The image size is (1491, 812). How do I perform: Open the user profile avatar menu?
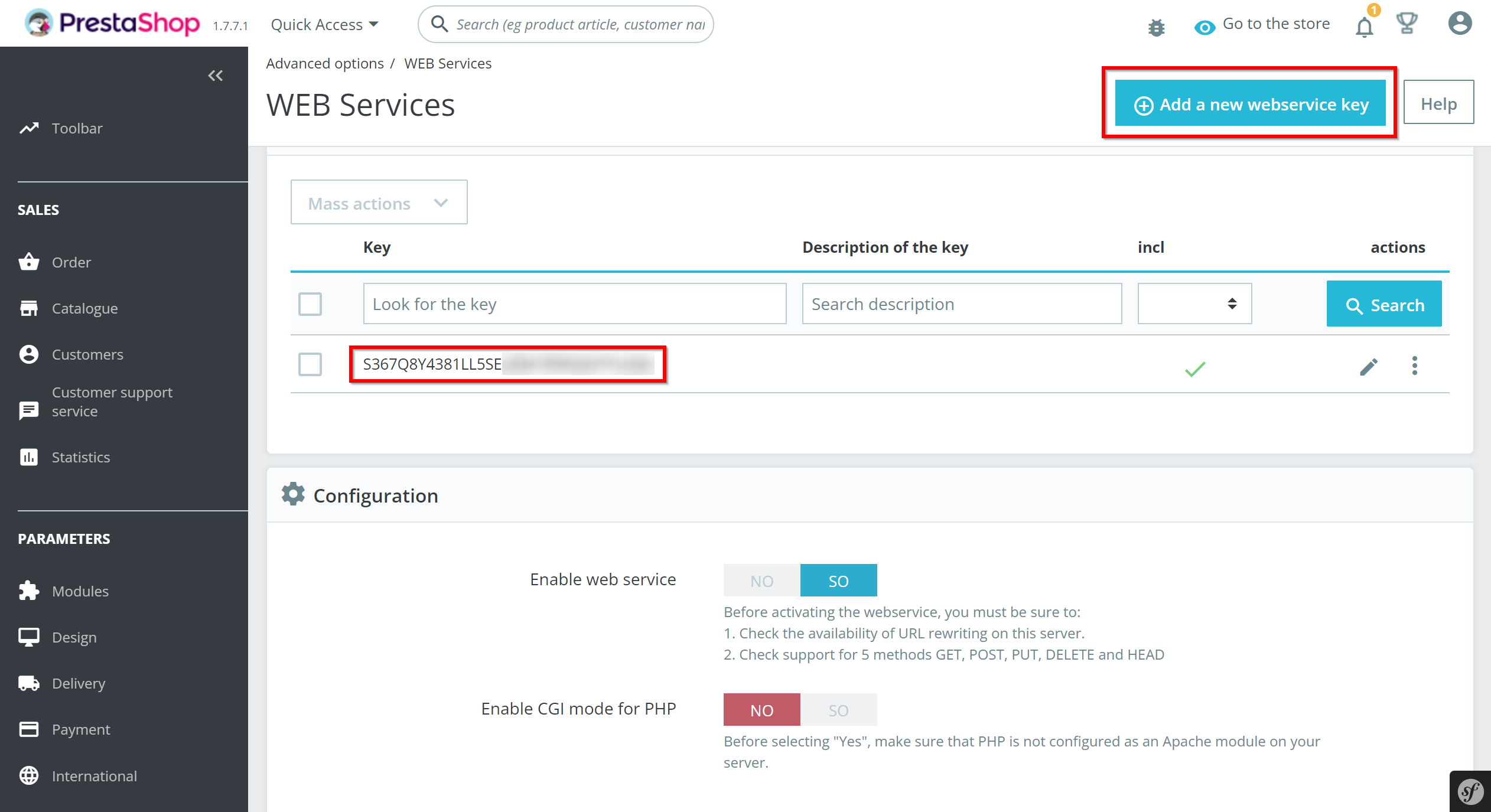point(1460,24)
